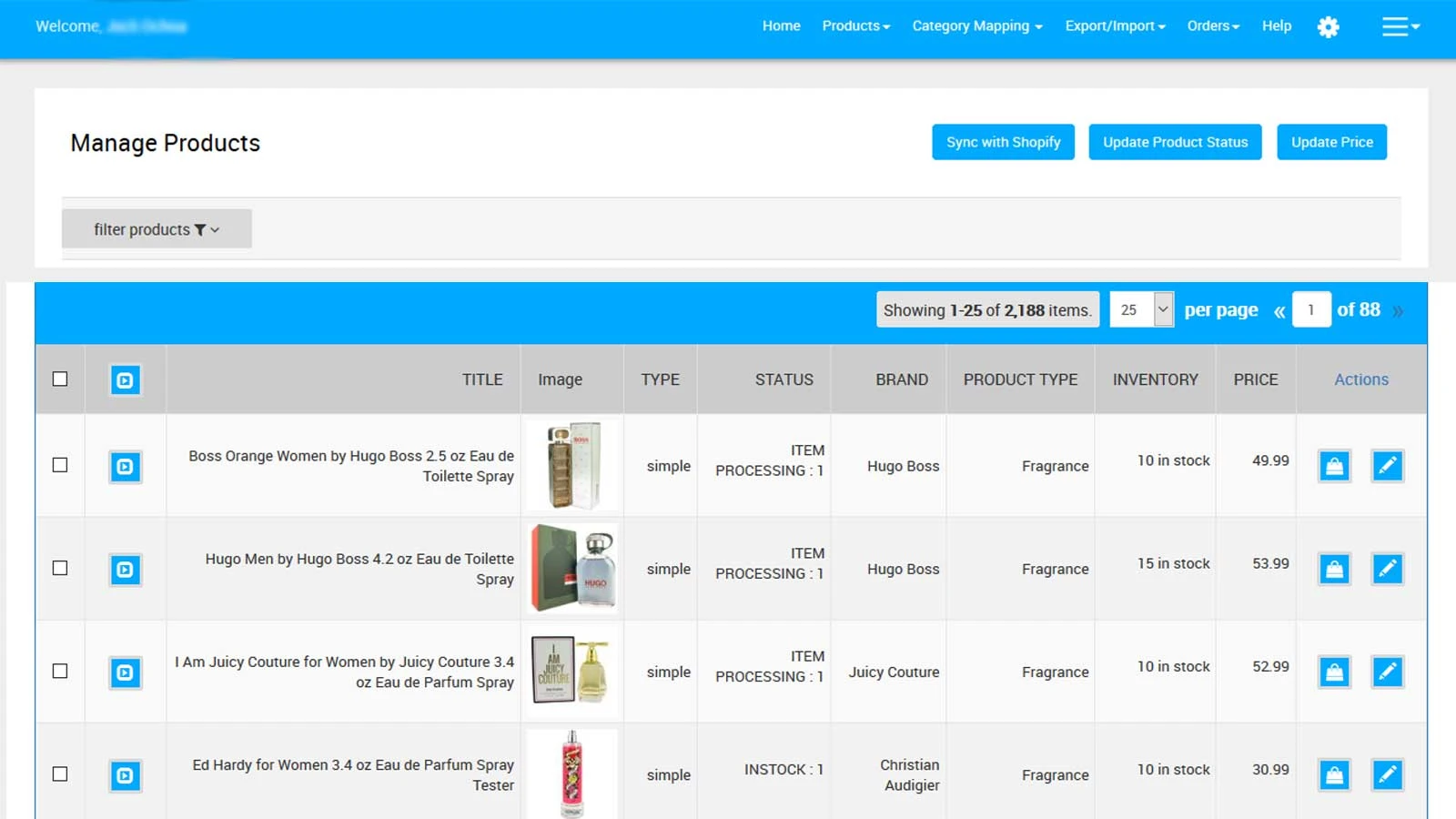Edit I Am Juicy Couture with pencil icon
Image resolution: width=1456 pixels, height=819 pixels.
tap(1387, 672)
